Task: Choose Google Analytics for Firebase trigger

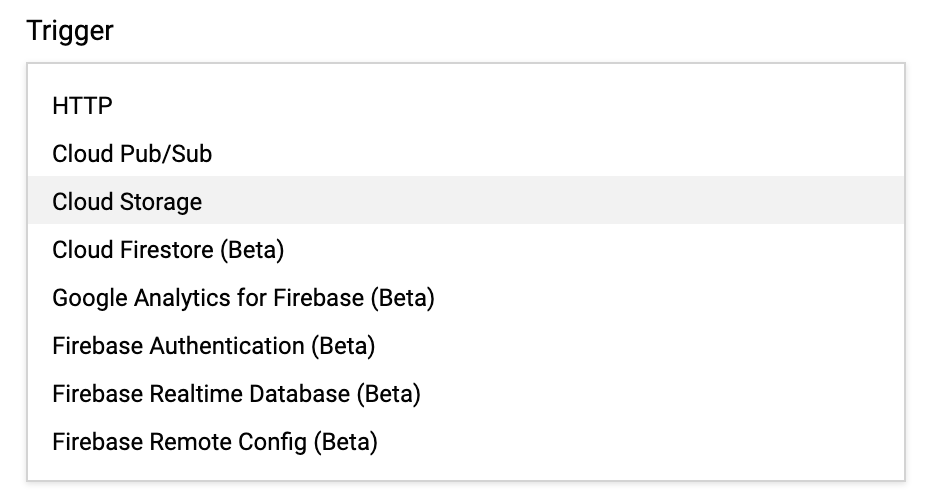Action: (243, 298)
